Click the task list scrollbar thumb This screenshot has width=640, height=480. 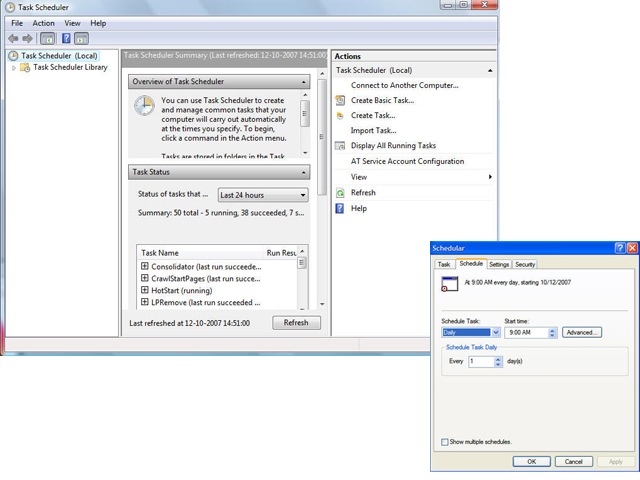[x=302, y=263]
